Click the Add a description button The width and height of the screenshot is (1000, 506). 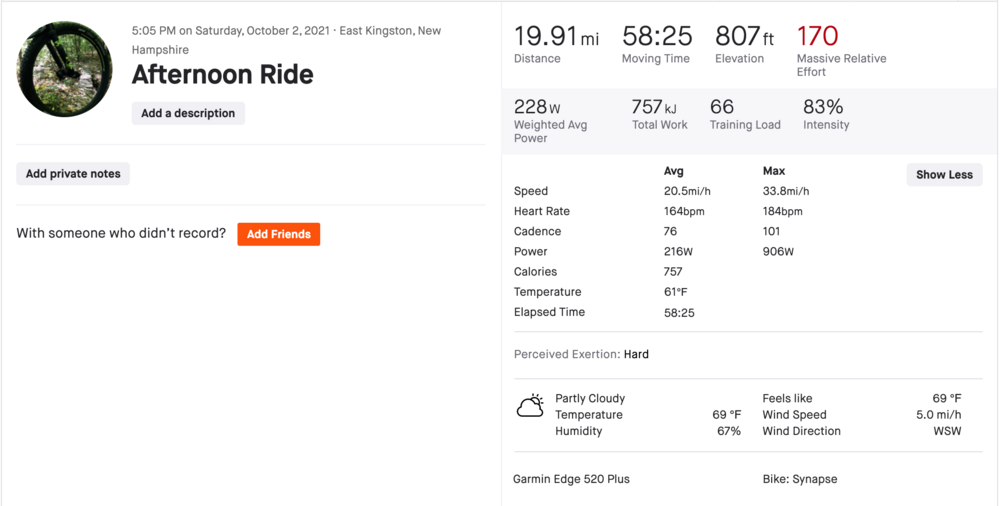[x=188, y=113]
